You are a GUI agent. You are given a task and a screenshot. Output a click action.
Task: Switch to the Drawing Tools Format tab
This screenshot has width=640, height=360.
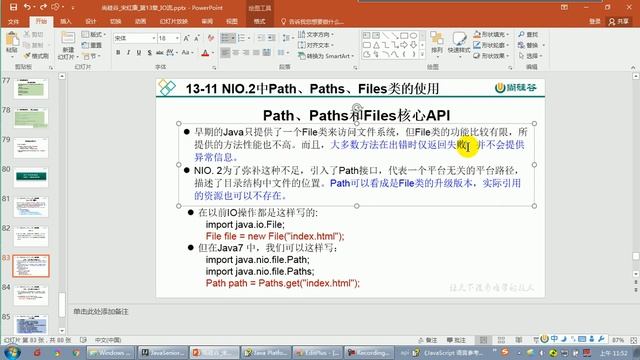click(260, 21)
